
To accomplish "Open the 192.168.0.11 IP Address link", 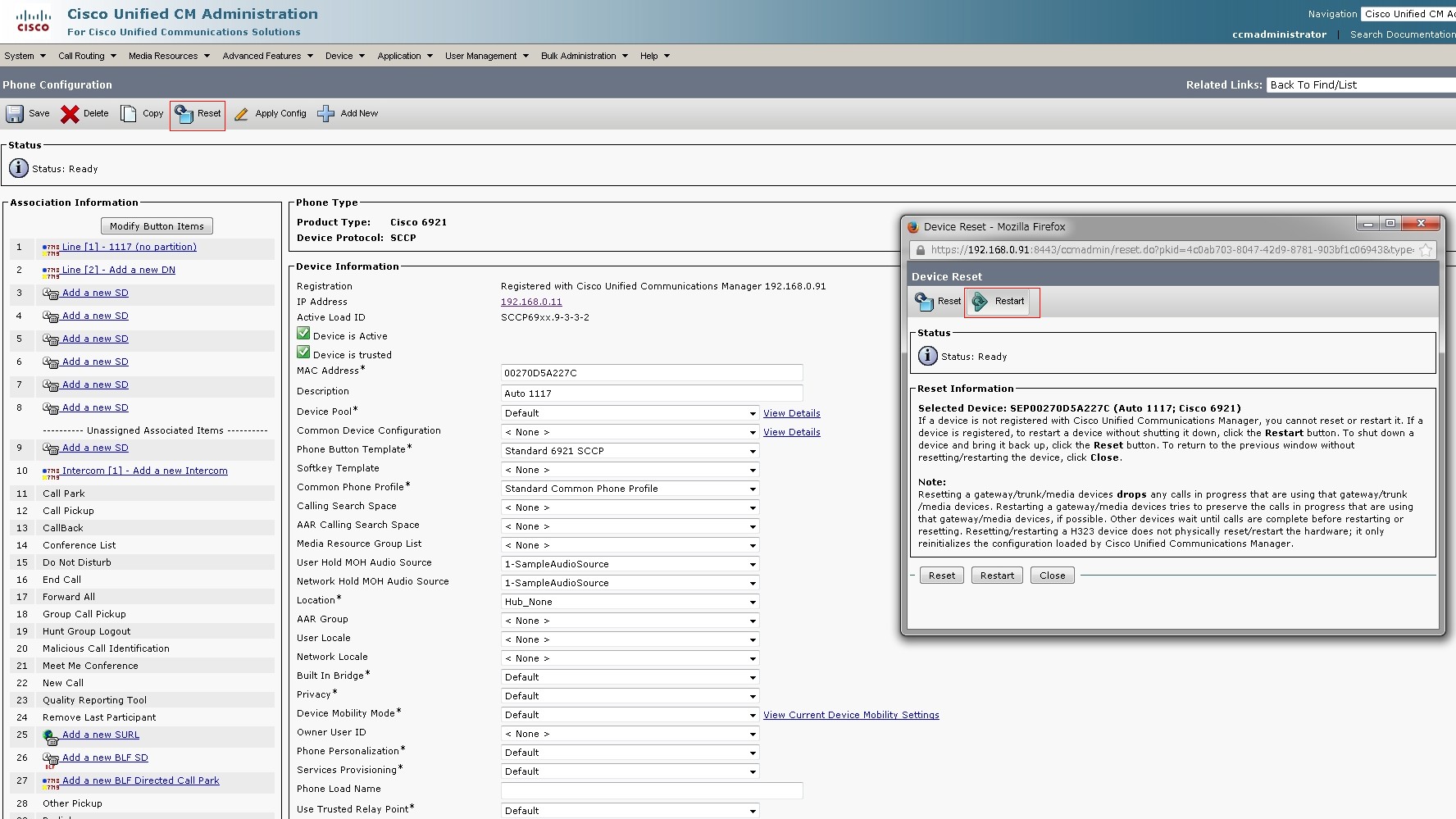I will [x=531, y=302].
